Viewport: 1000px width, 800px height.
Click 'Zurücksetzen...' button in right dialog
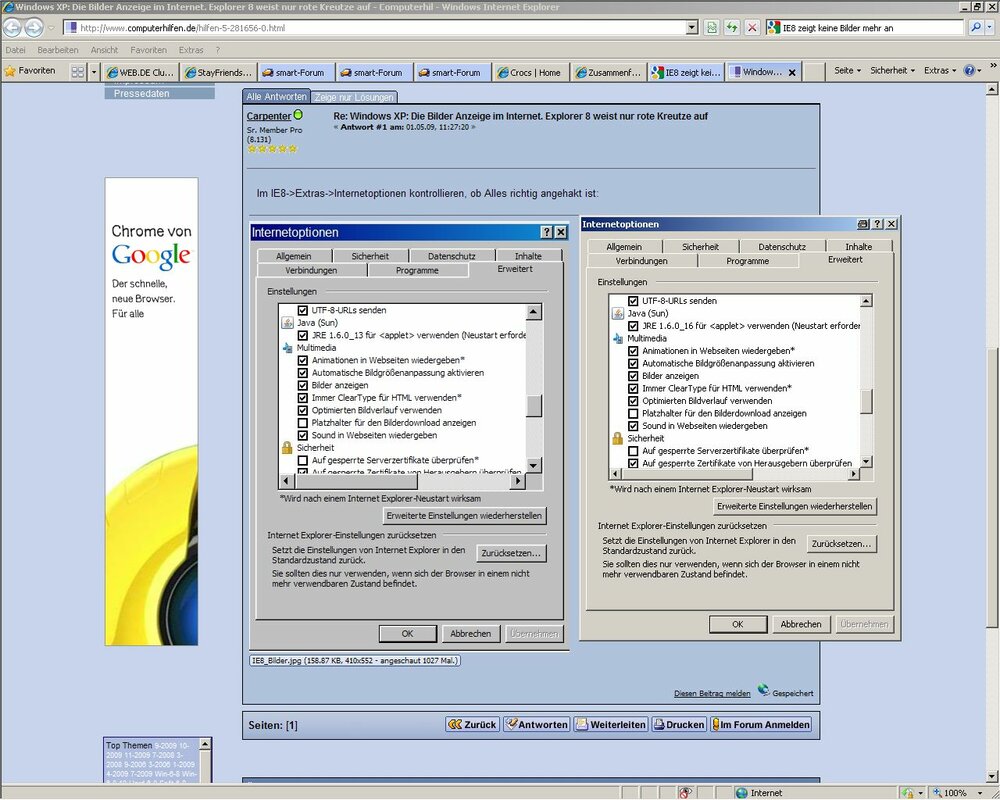(841, 544)
